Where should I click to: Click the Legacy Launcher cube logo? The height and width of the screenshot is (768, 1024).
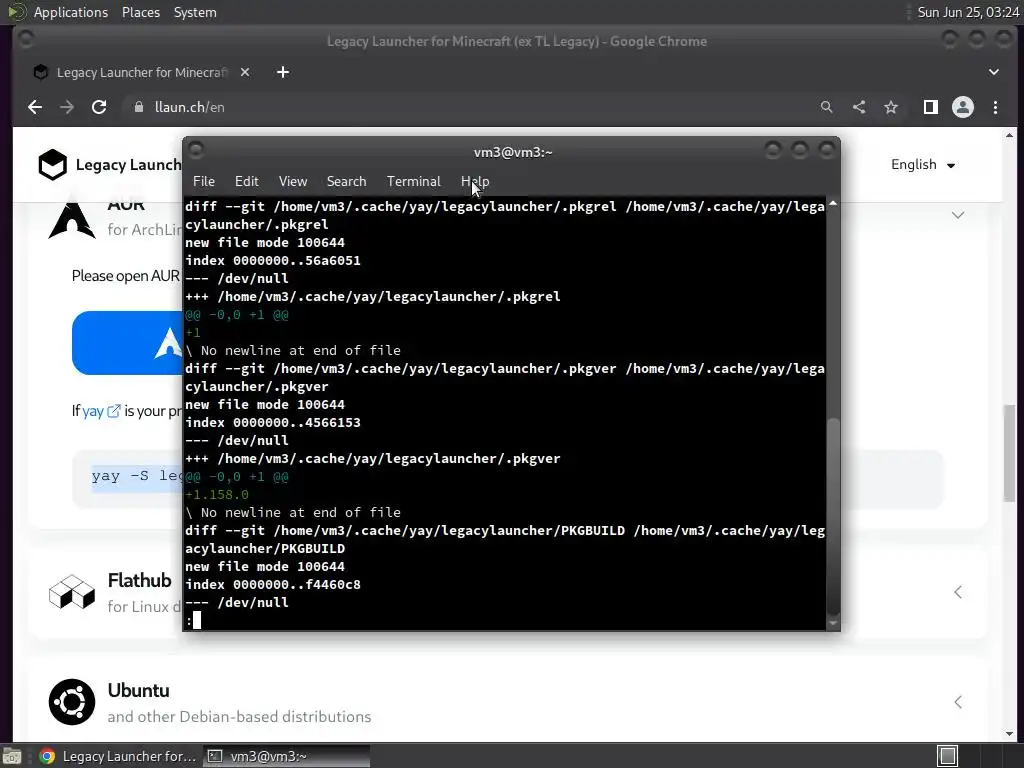coord(52,165)
